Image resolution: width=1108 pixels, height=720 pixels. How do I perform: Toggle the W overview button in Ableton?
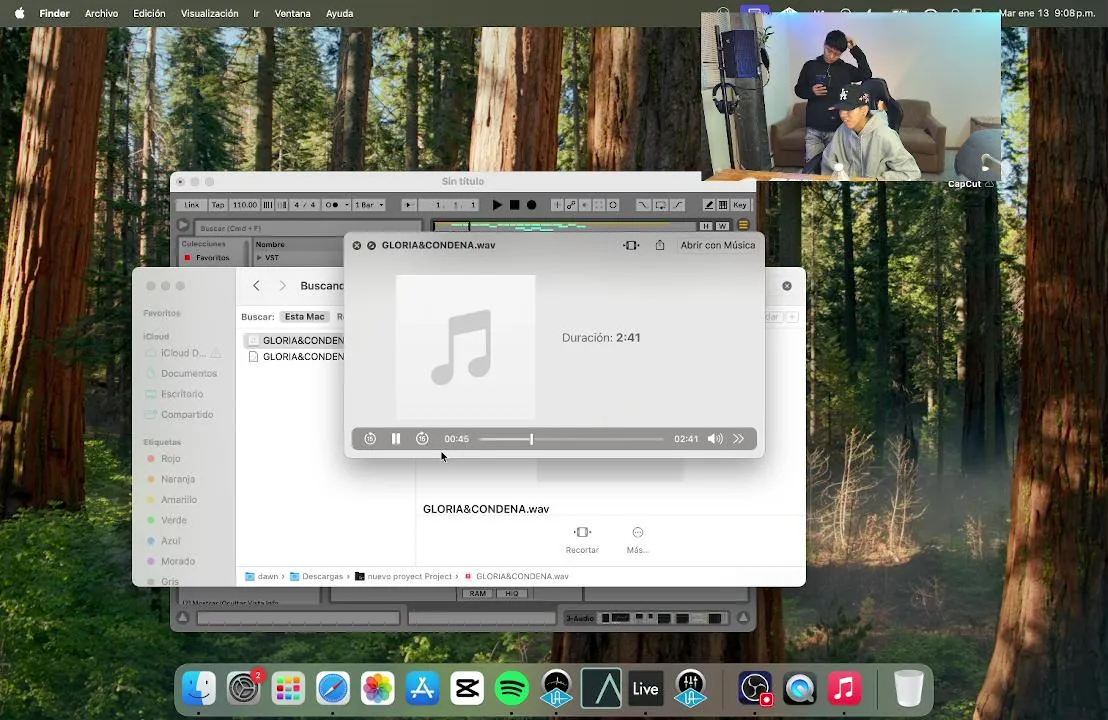coord(721,226)
